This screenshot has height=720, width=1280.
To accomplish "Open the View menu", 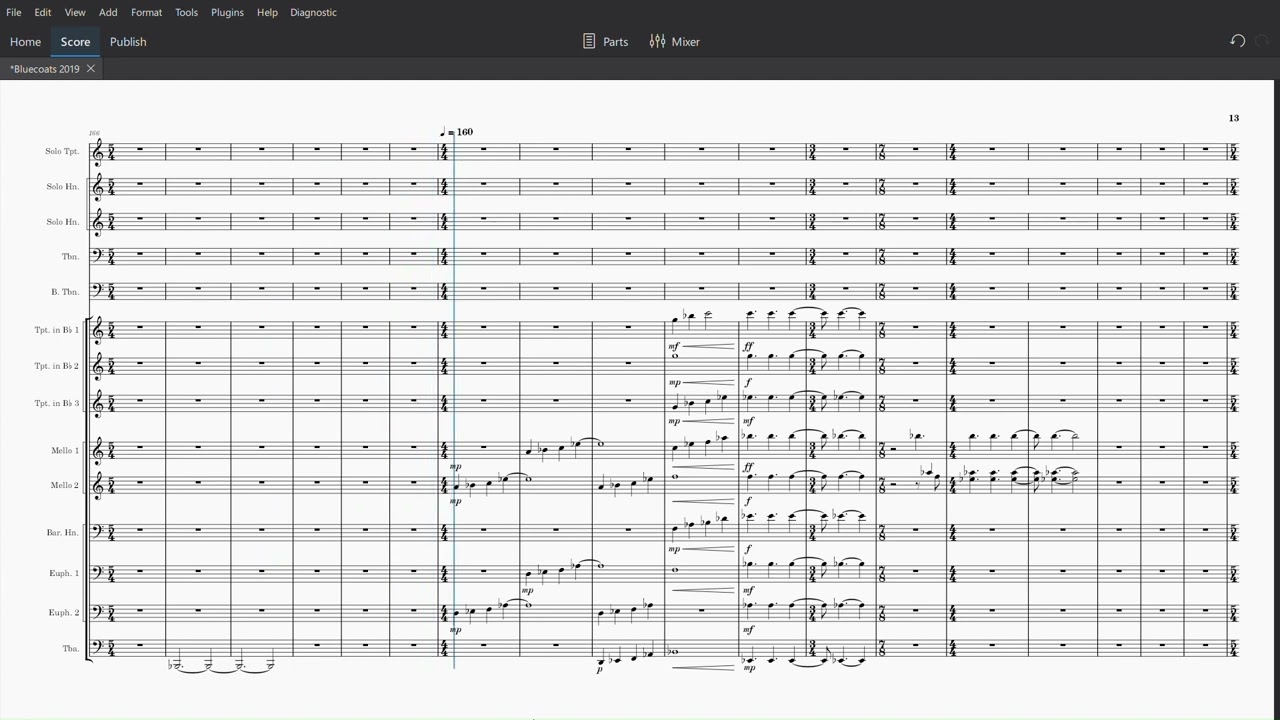I will 75,12.
